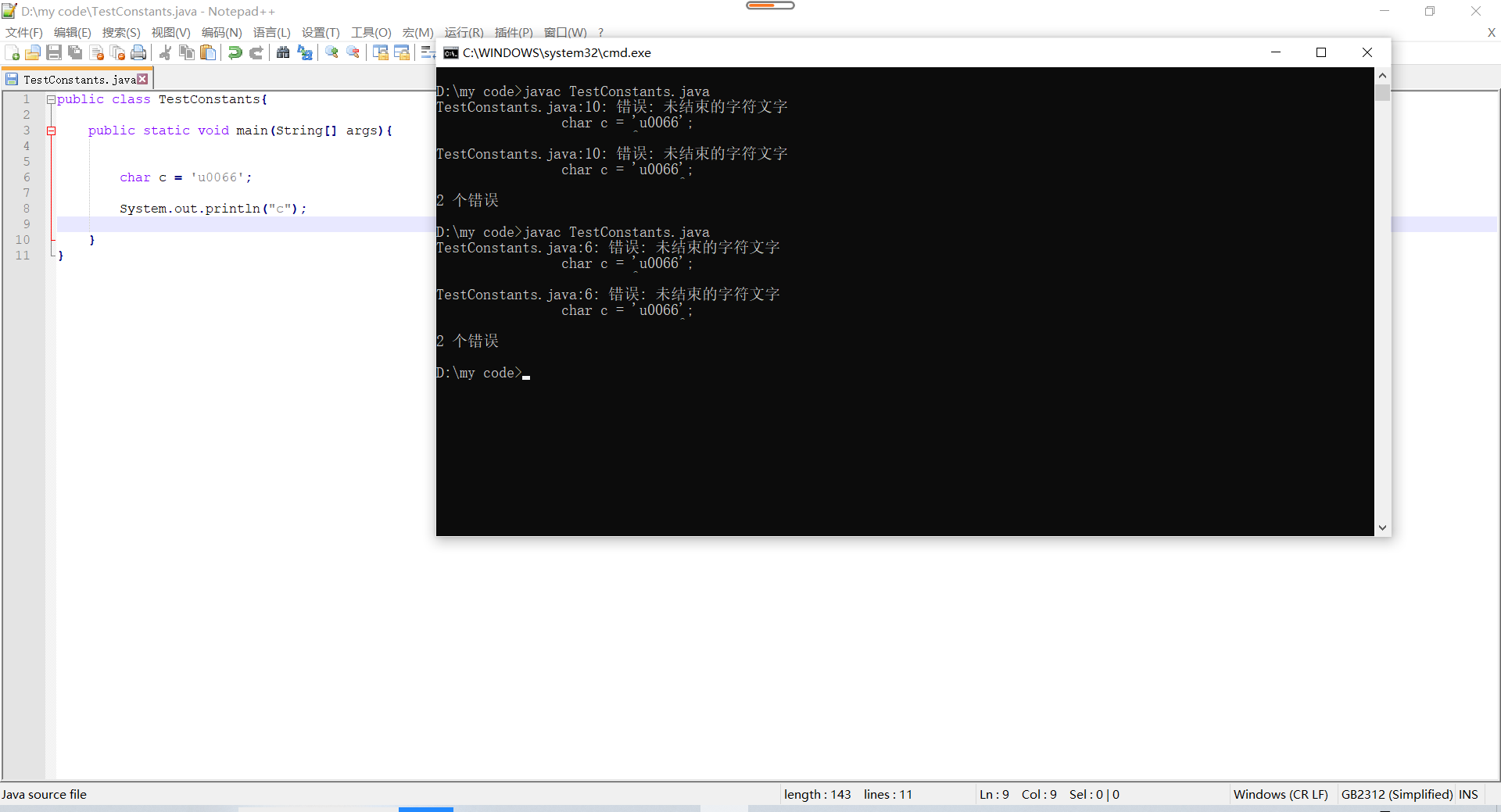Click the INS insert mode indicator
Screen dimensions: 1501x812
[1468, 794]
